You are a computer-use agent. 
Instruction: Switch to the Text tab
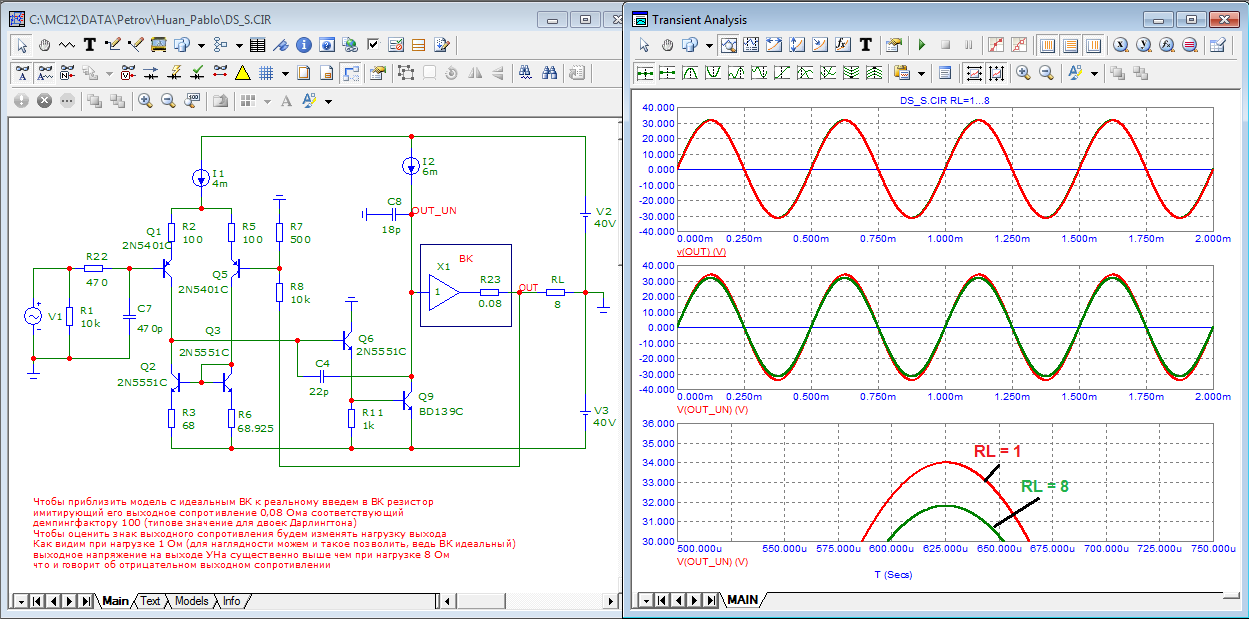(x=150, y=601)
